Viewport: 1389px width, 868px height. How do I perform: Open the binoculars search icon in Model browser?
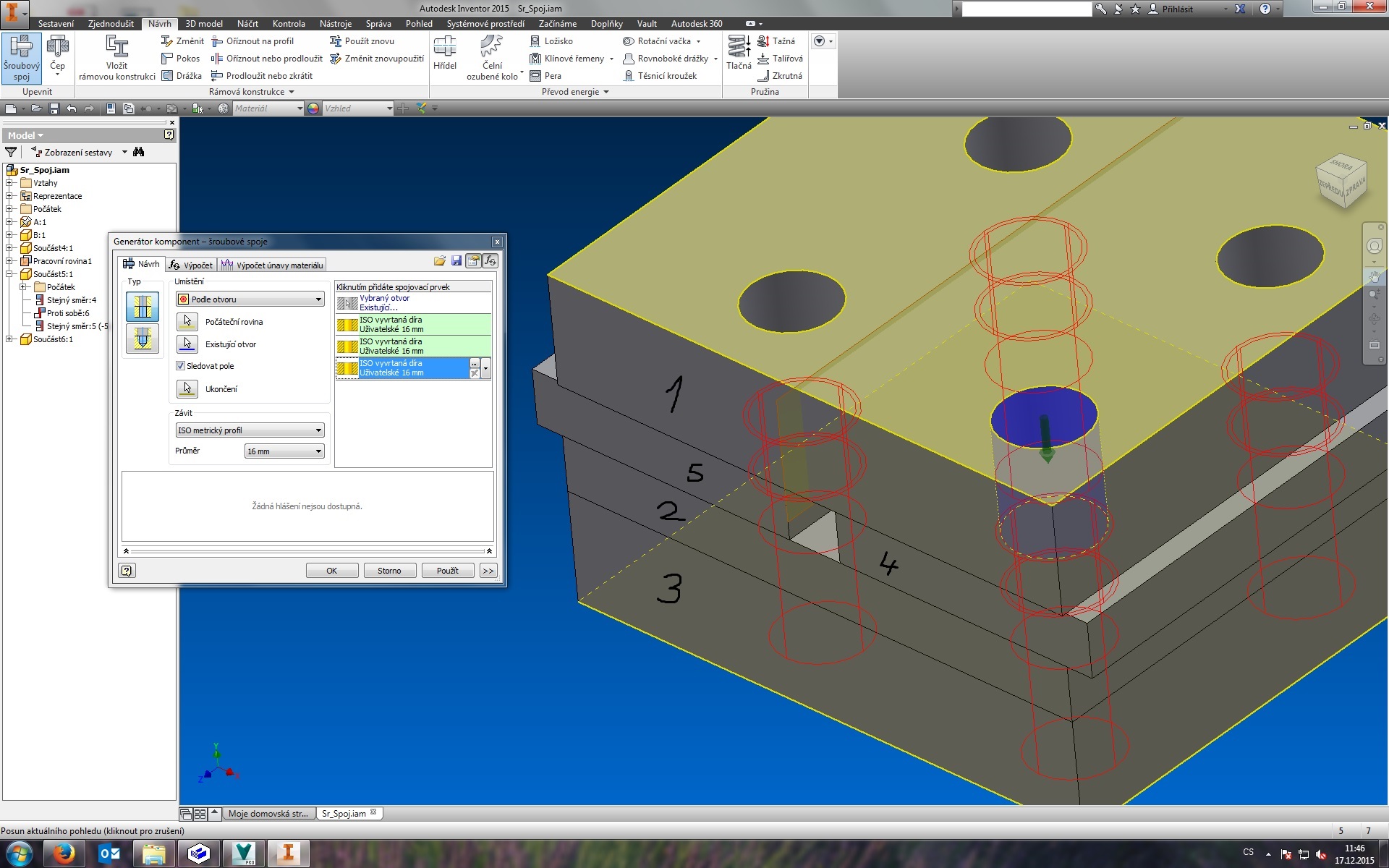pyautogui.click(x=139, y=152)
